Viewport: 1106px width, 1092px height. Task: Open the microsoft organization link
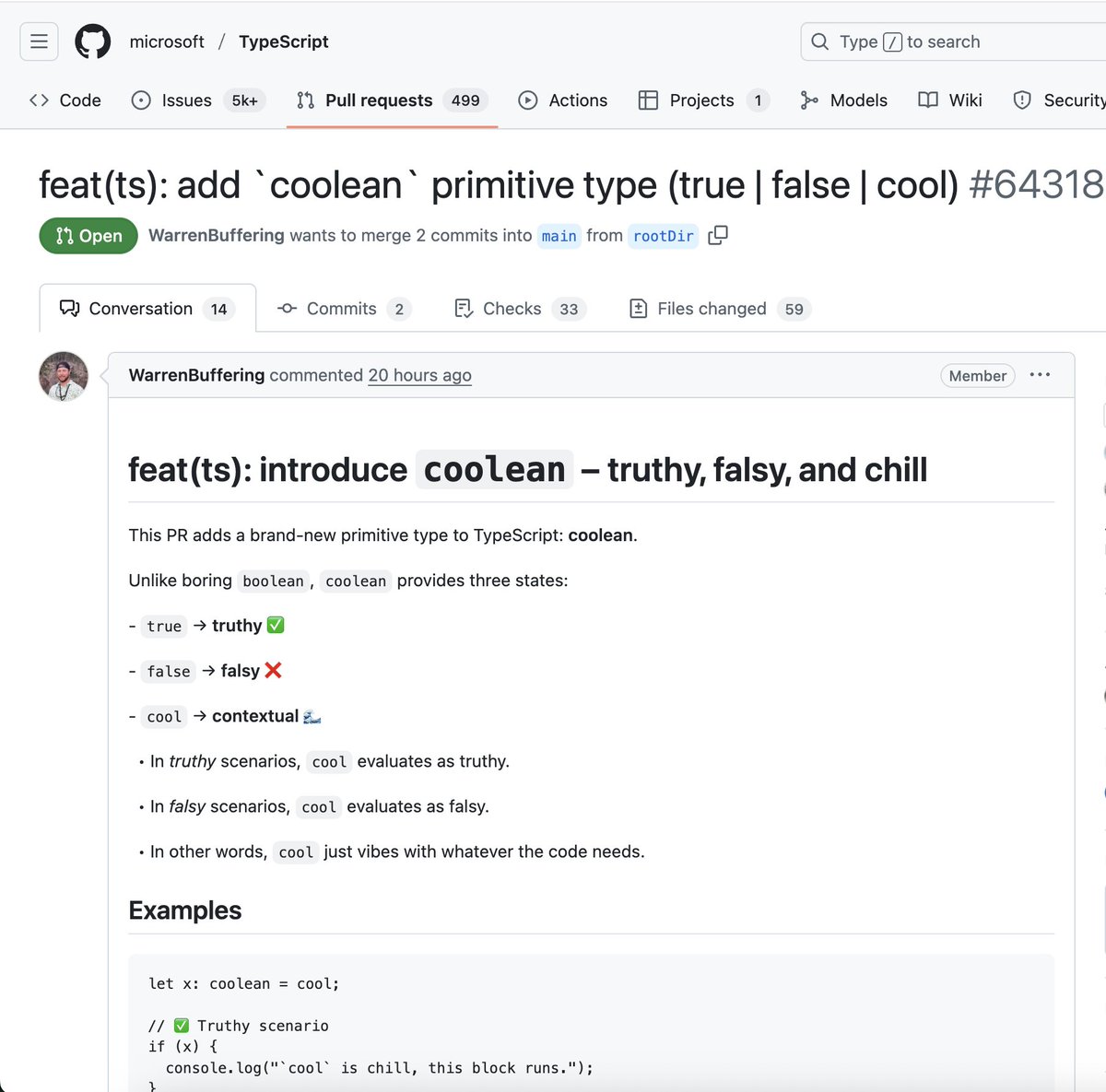(x=167, y=41)
